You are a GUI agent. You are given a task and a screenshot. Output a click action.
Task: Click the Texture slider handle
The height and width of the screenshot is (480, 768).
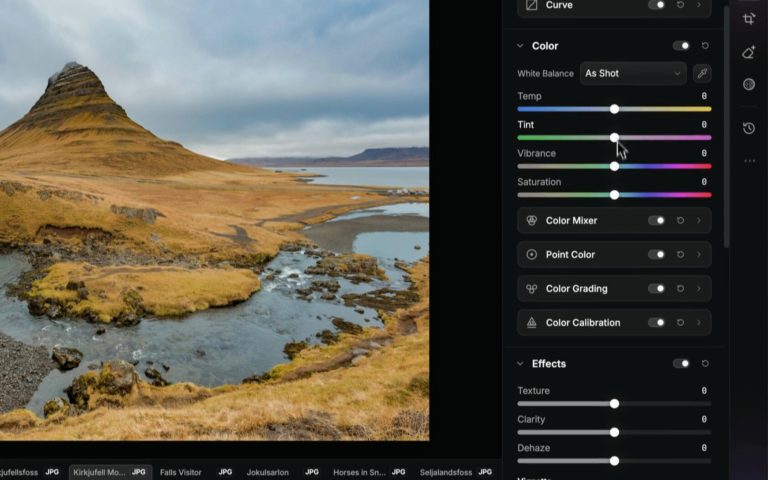[614, 404]
